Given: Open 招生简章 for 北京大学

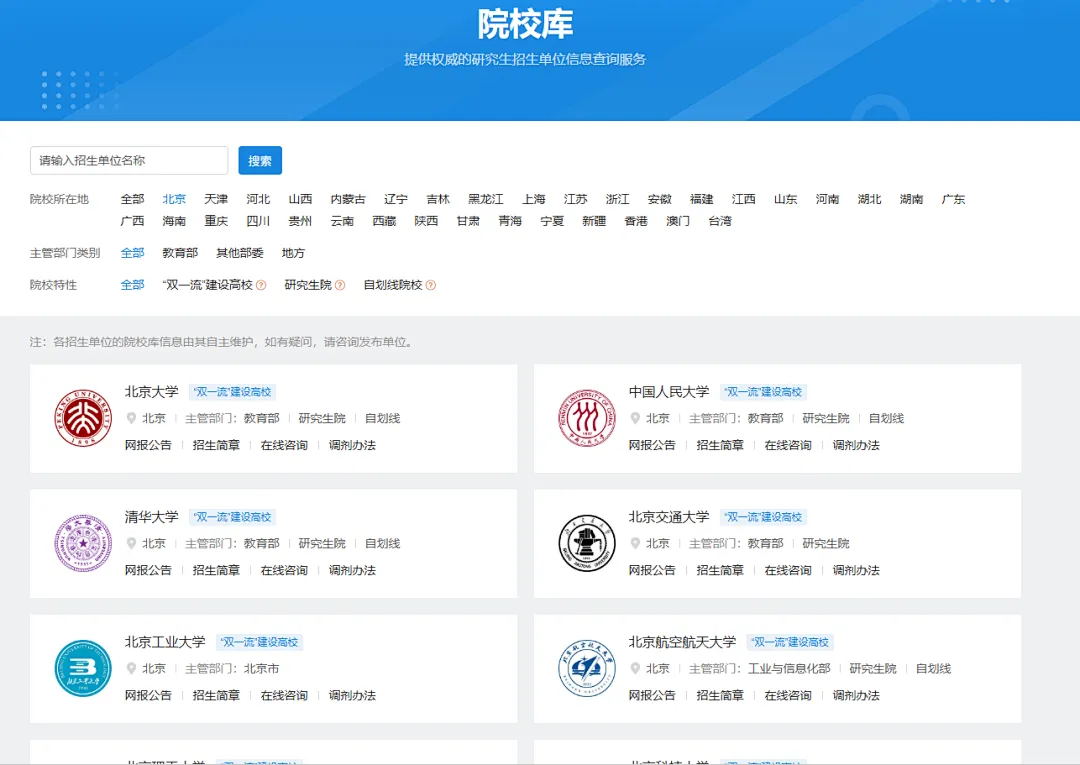Looking at the screenshot, I should 216,445.
